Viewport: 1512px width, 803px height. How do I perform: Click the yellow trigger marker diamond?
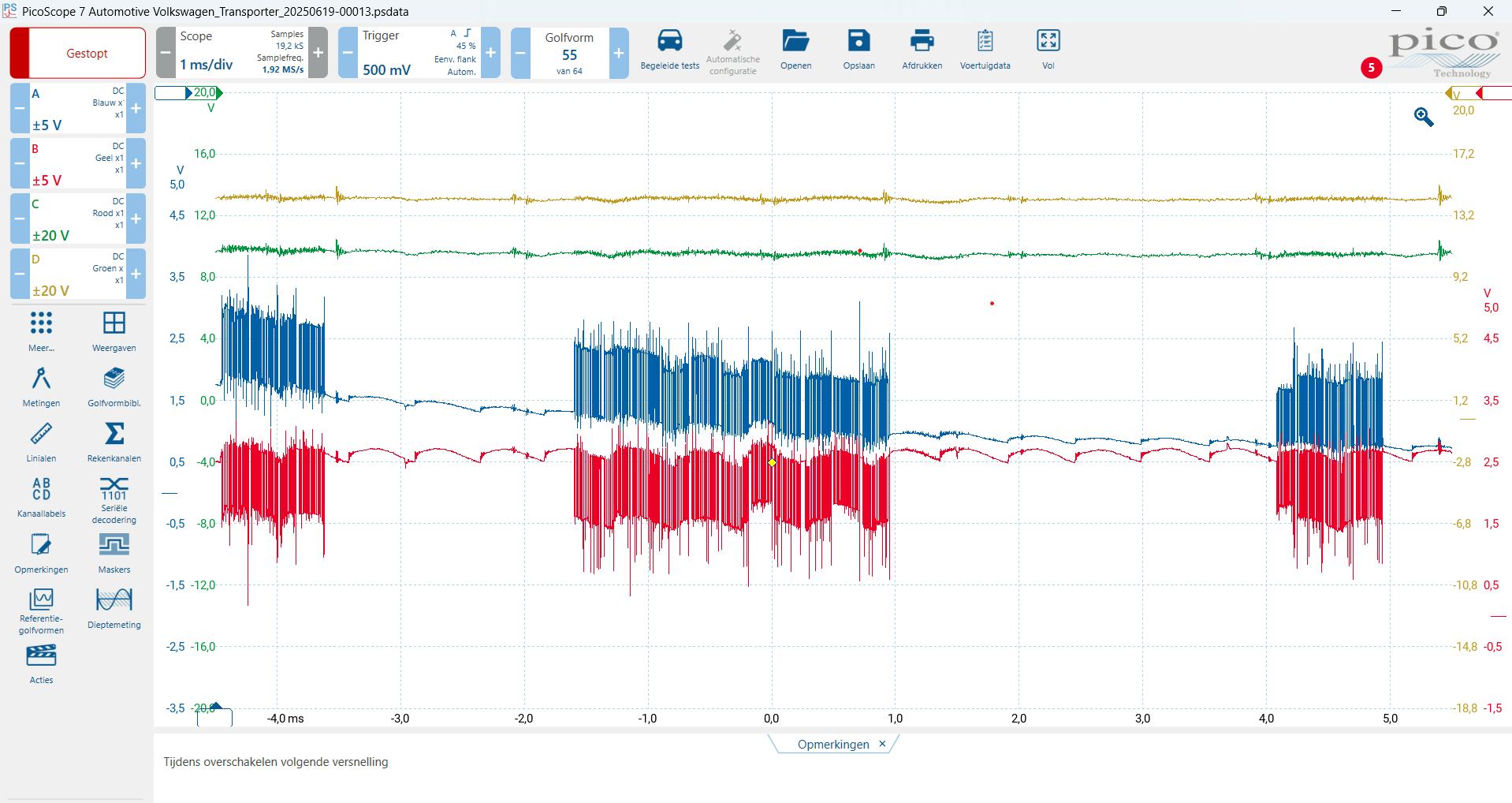pyautogui.click(x=772, y=463)
